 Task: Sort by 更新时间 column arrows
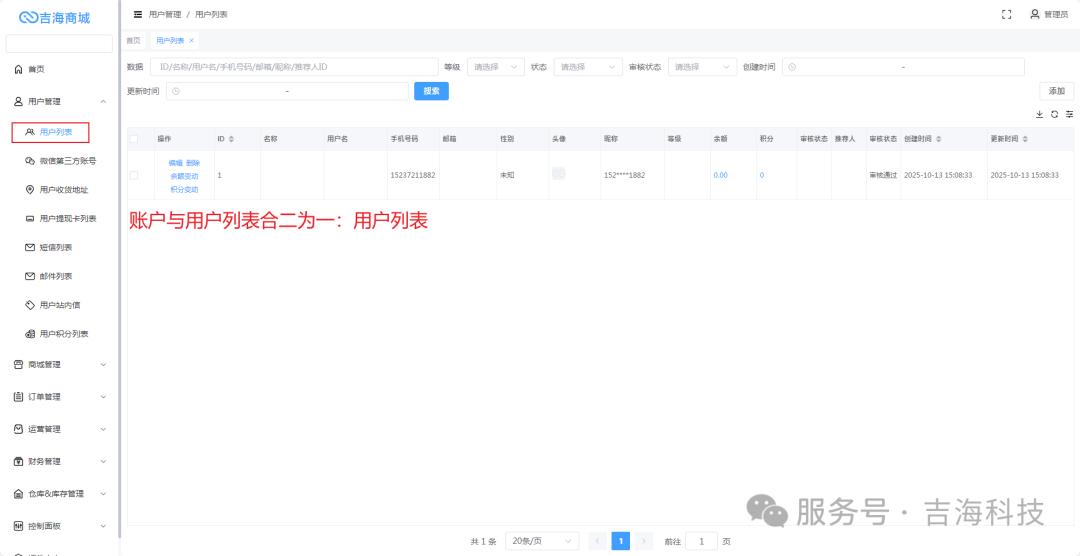[x=1026, y=139]
